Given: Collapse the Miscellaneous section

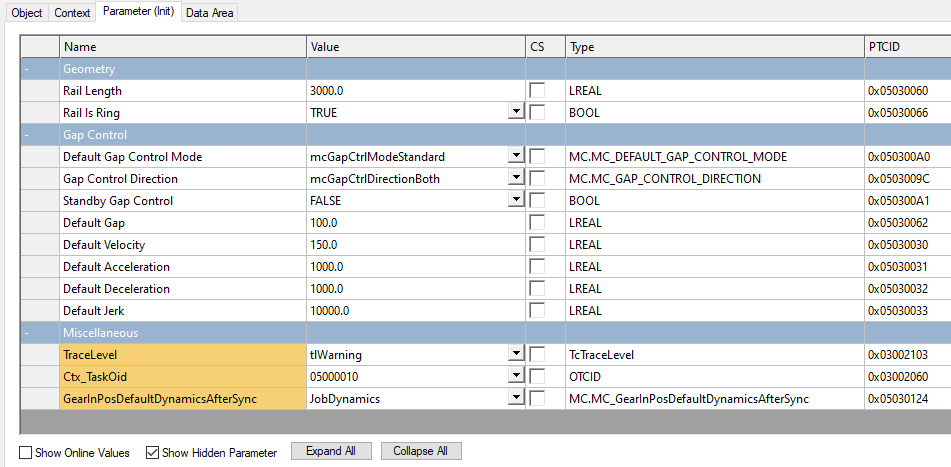Looking at the screenshot, I should [27, 332].
